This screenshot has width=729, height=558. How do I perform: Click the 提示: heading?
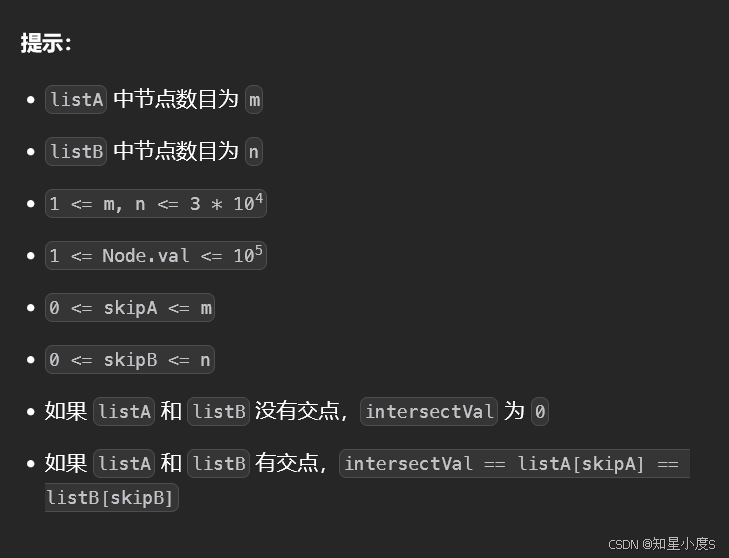tap(46, 43)
